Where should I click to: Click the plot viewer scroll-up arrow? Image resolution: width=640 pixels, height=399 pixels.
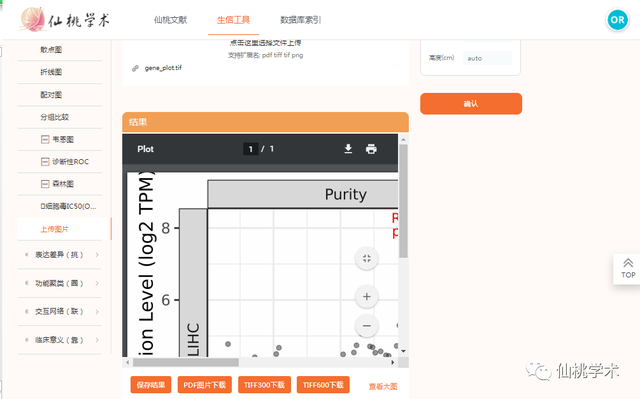click(x=403, y=140)
